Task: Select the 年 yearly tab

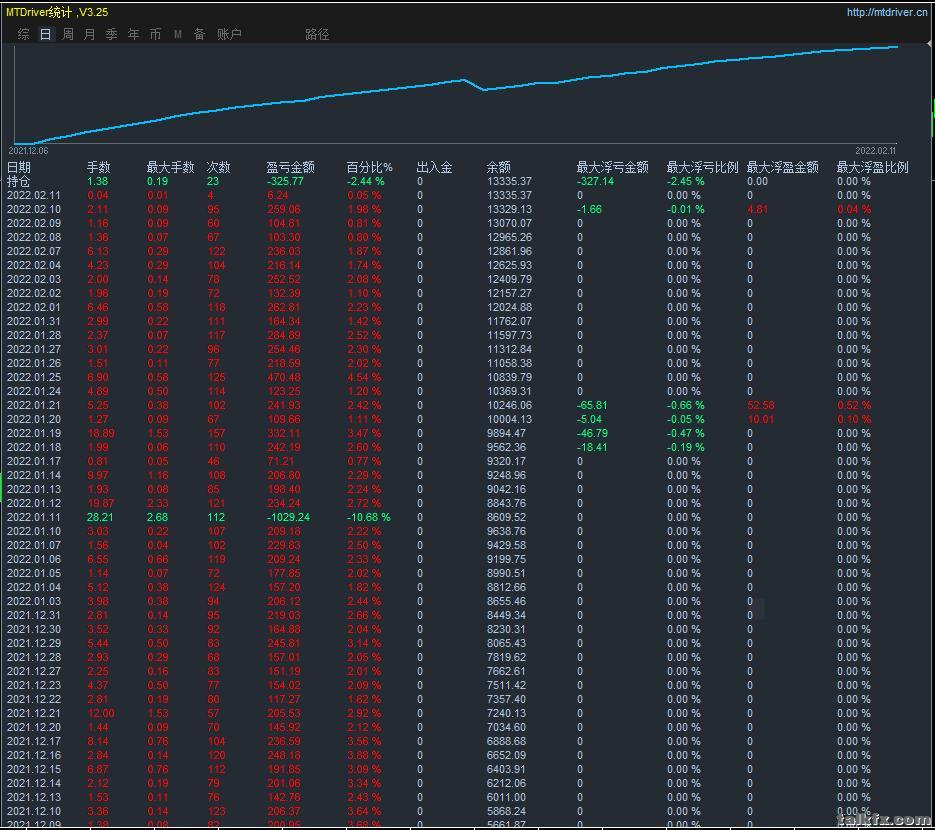Action: click(x=134, y=34)
